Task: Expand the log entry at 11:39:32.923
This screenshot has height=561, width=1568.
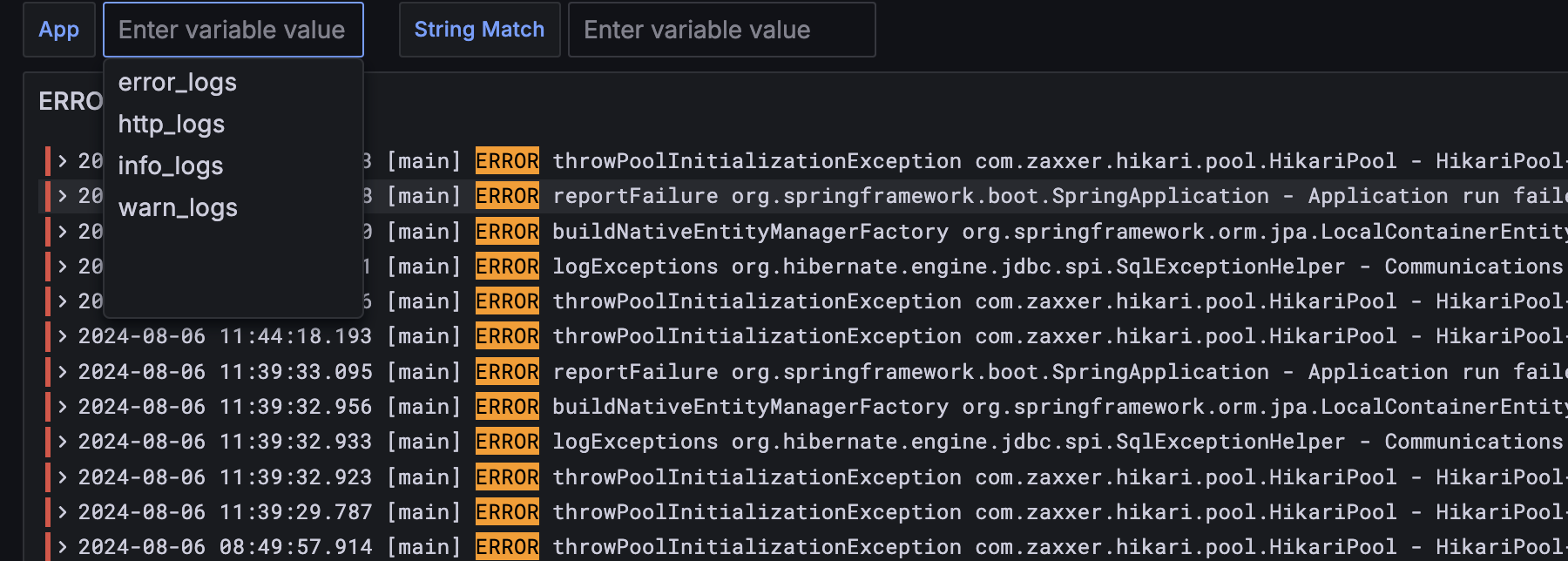Action: pos(63,477)
